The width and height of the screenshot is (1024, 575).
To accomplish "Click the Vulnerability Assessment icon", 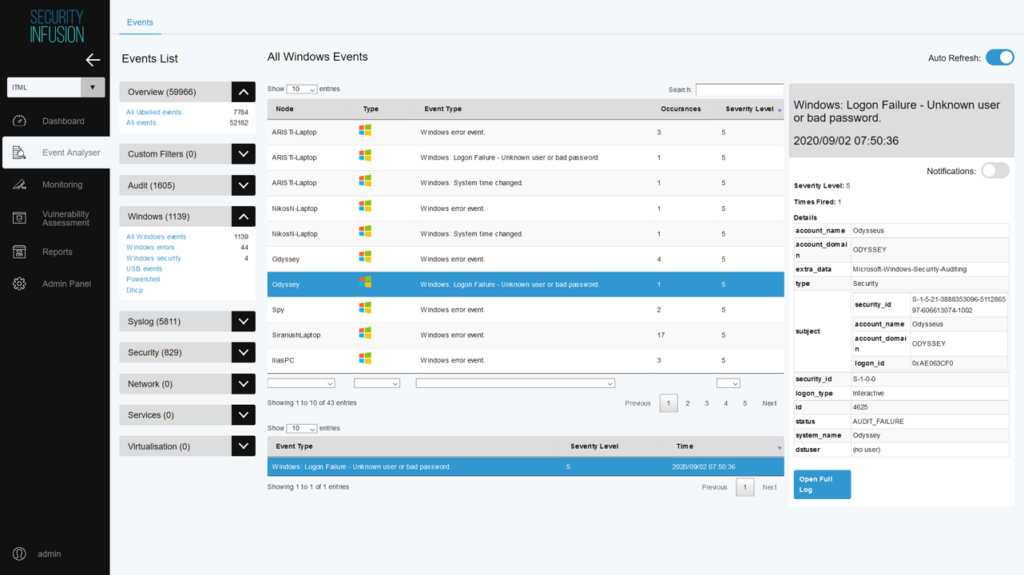I will click(19, 218).
